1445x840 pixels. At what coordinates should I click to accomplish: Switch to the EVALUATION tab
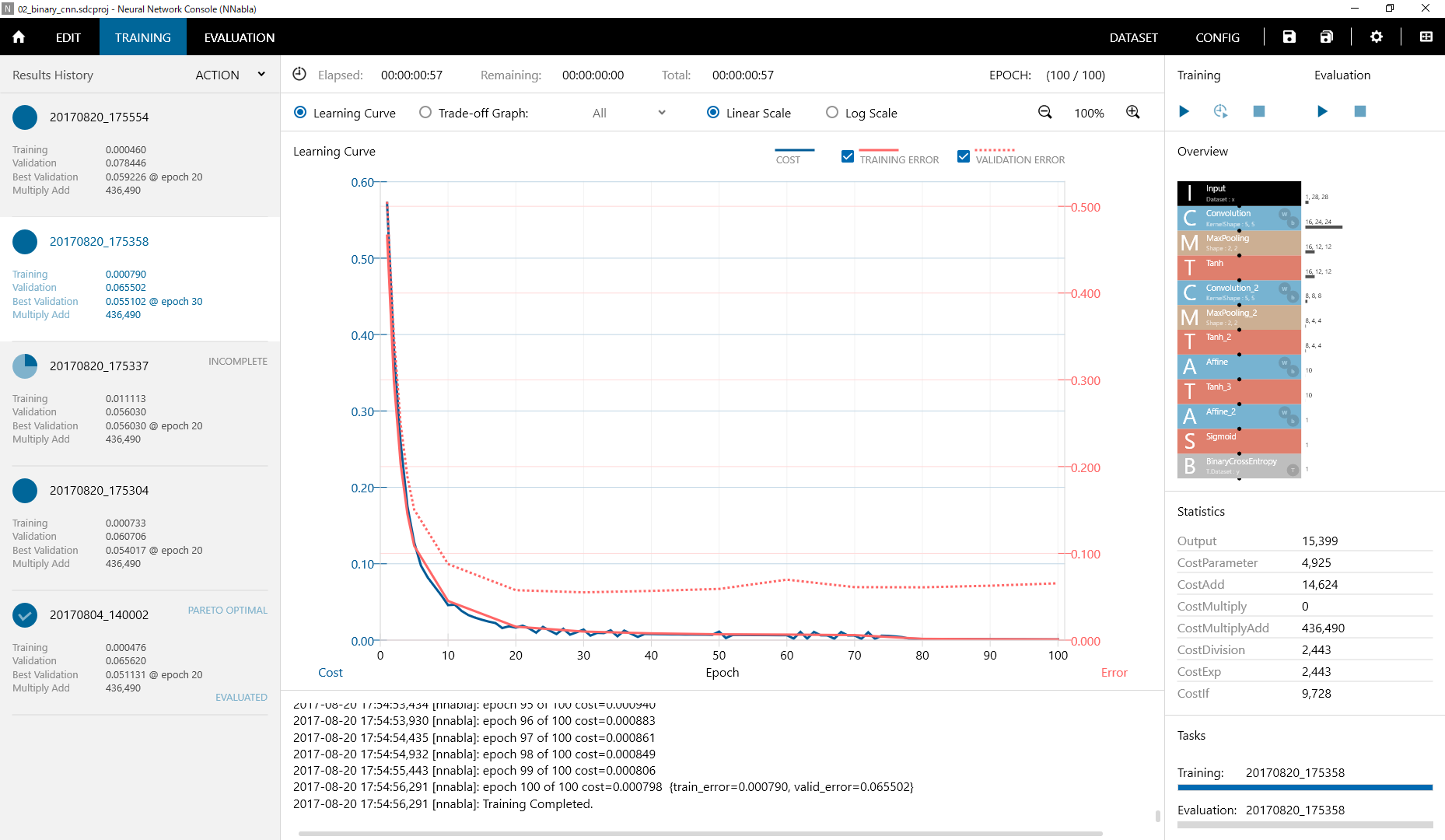[239, 37]
